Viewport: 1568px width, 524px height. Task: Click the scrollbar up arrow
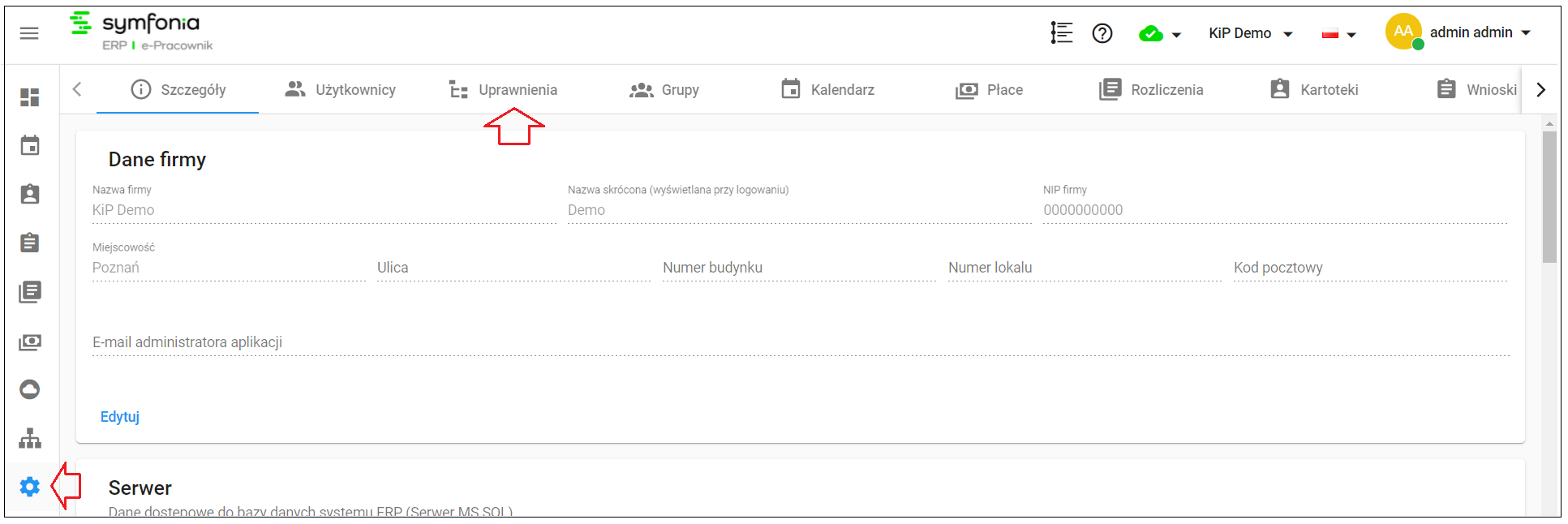click(x=1549, y=124)
